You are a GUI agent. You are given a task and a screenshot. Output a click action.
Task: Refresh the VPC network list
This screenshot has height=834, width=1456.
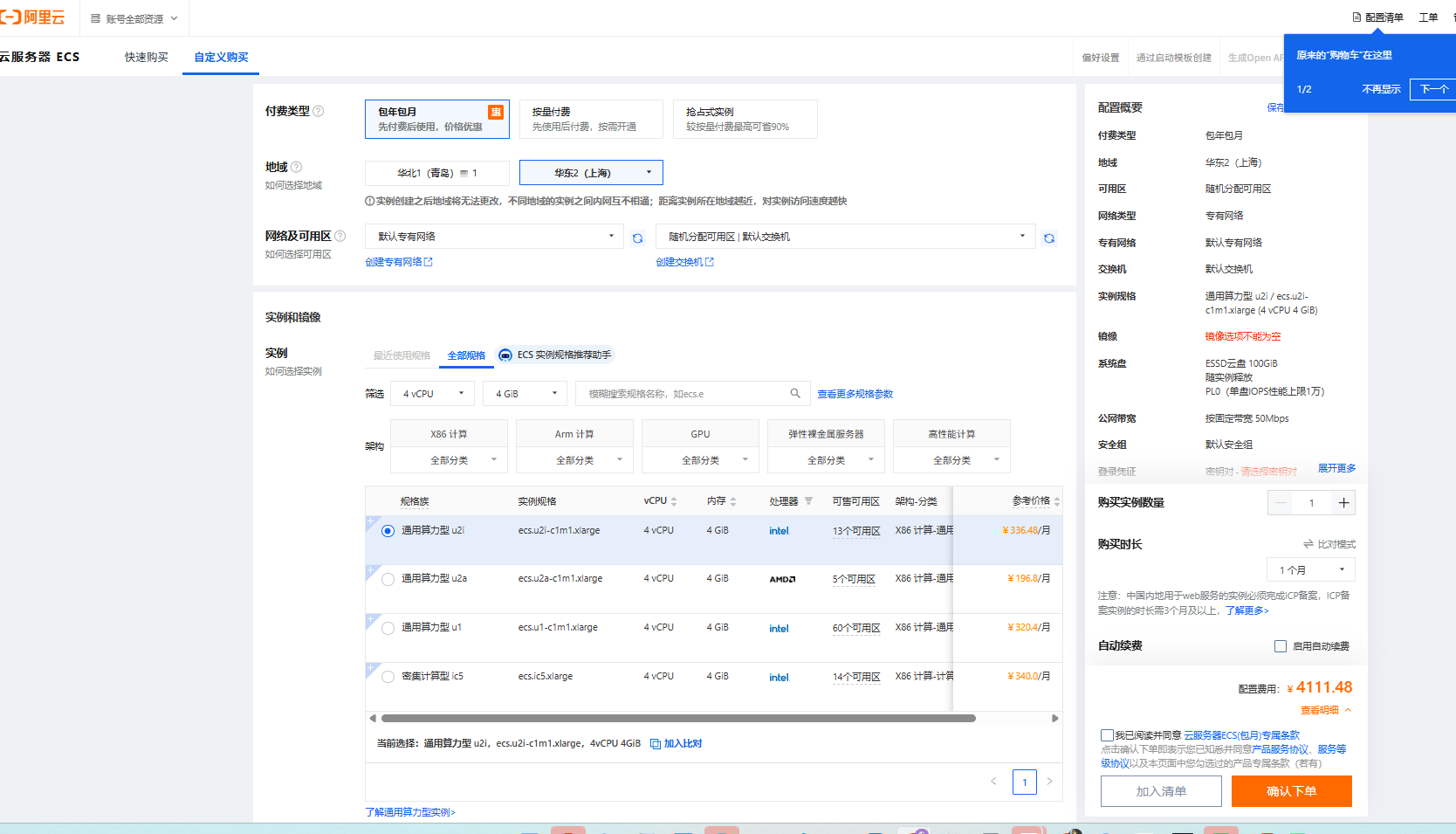637,238
